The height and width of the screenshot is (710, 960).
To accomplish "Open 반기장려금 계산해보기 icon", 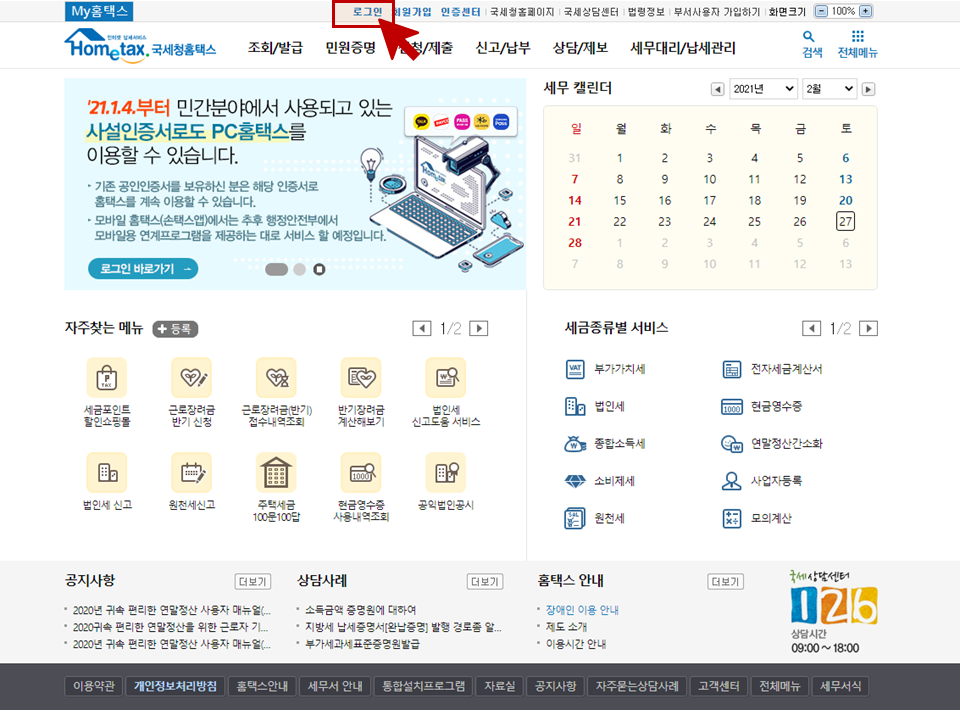I will (x=361, y=378).
